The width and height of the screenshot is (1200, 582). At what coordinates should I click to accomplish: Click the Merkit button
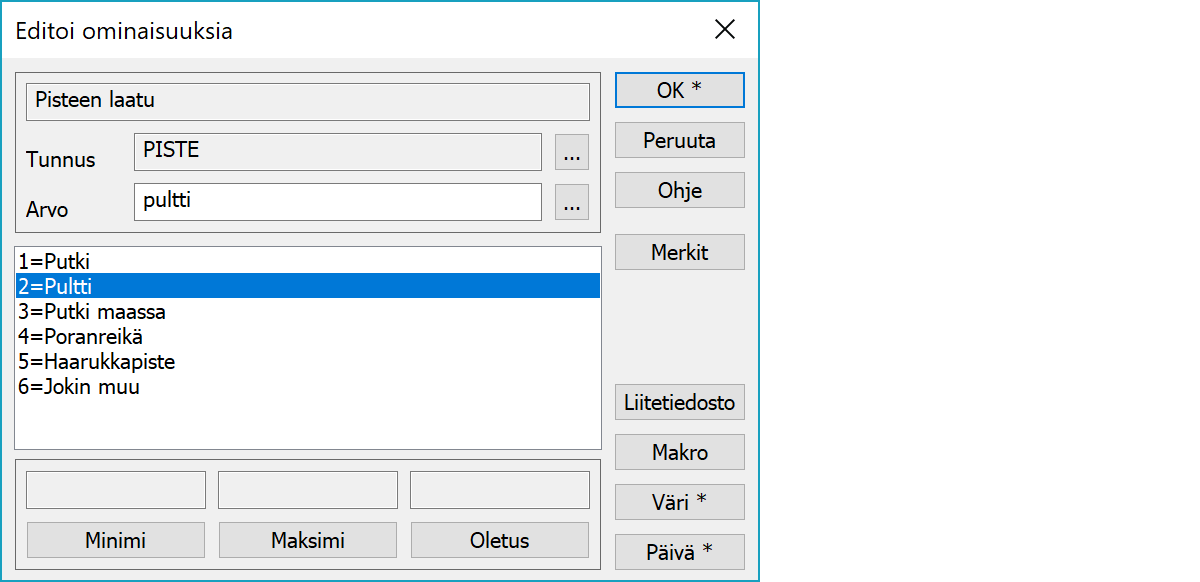(679, 252)
